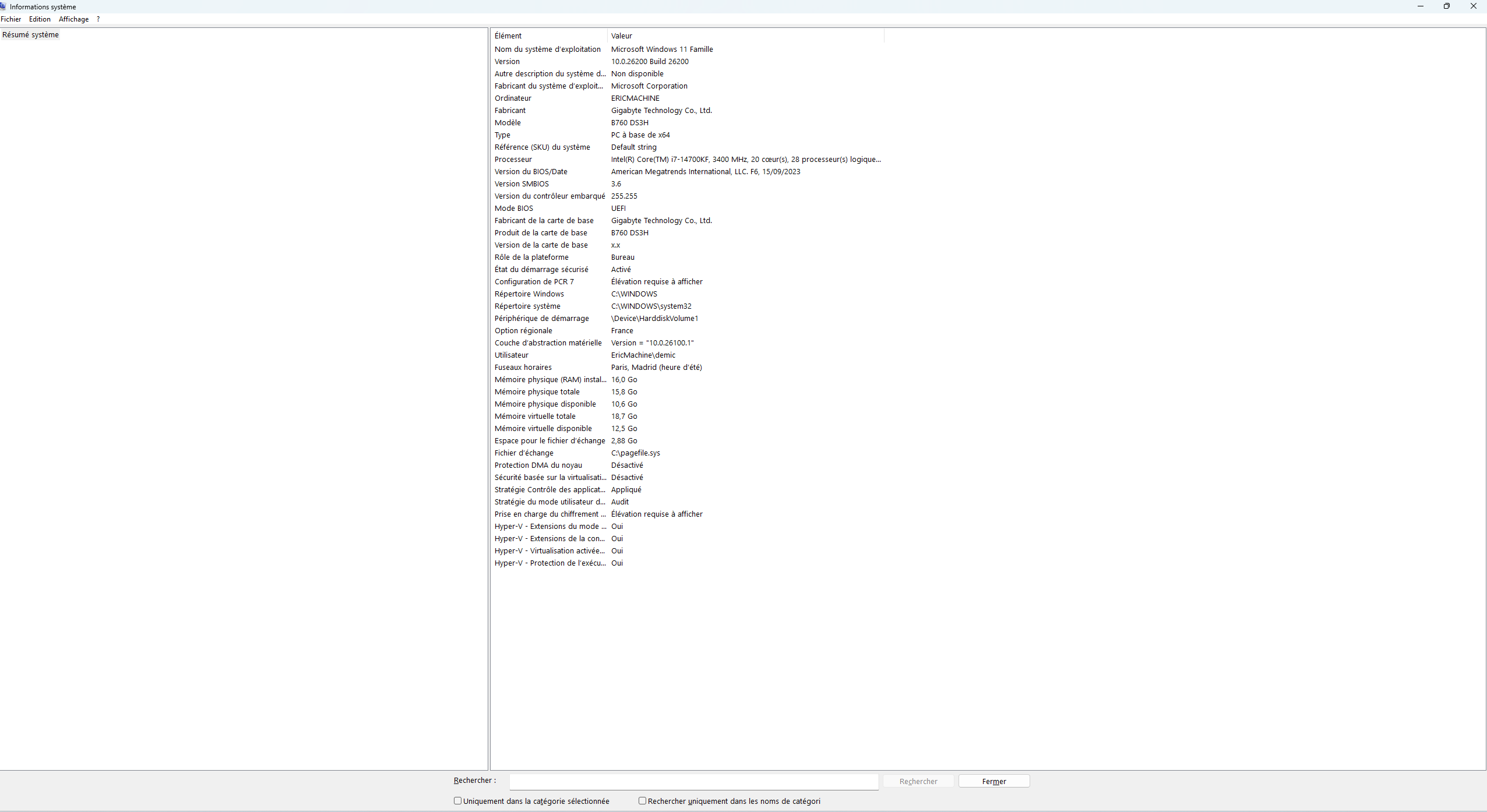Viewport: 1487px width, 812px height.
Task: Click the value 12,5 Go
Action: [x=624, y=429]
